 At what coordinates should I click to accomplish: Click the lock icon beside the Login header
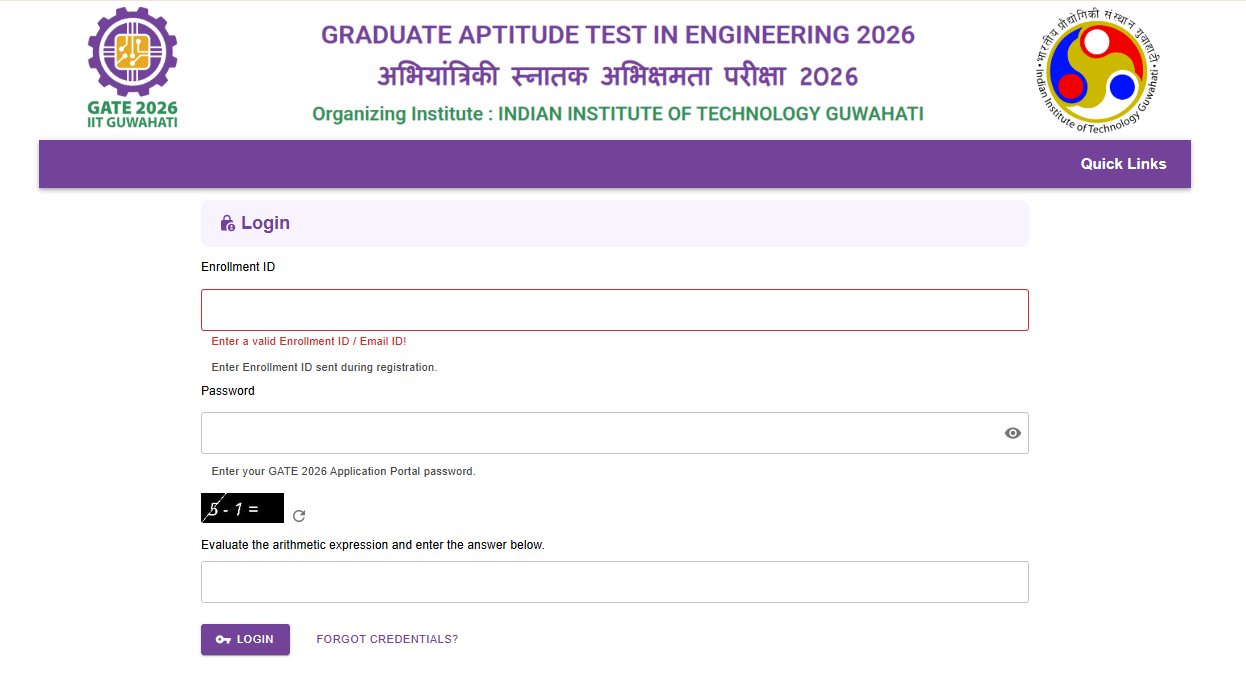[x=225, y=222]
